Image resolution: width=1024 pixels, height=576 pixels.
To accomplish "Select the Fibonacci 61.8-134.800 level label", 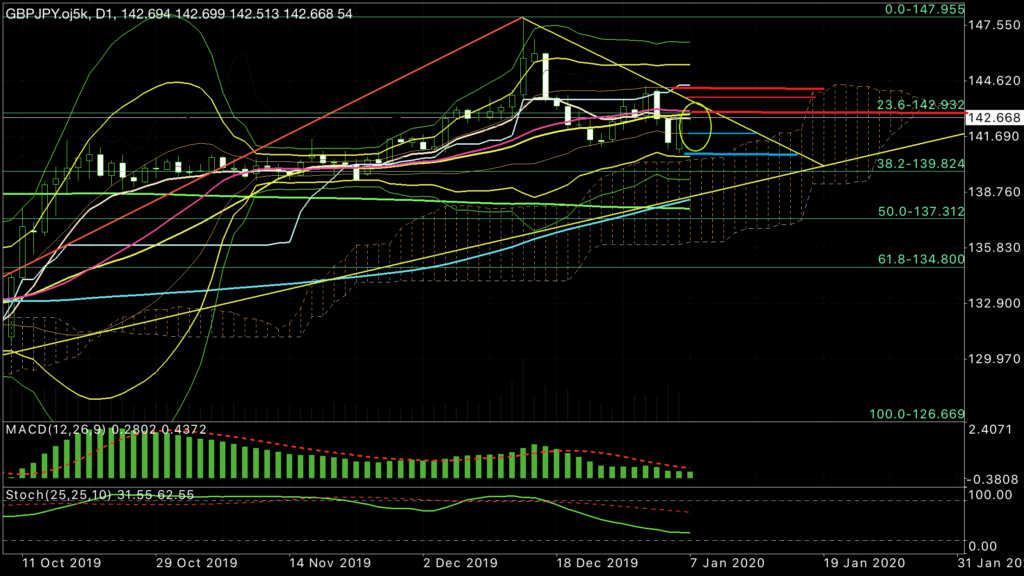I will [921, 259].
